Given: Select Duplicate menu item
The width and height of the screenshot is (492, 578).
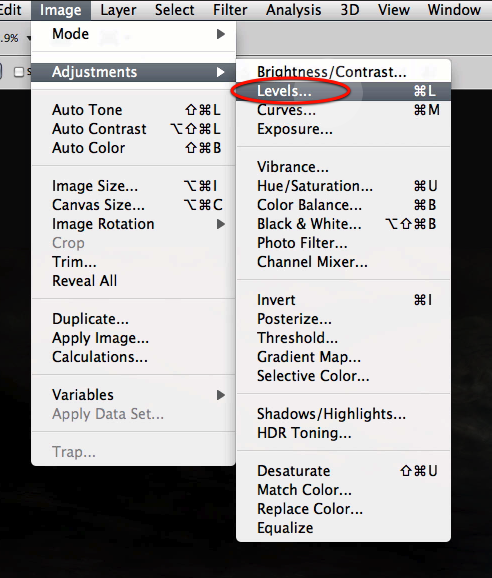Looking at the screenshot, I should (x=133, y=319).
